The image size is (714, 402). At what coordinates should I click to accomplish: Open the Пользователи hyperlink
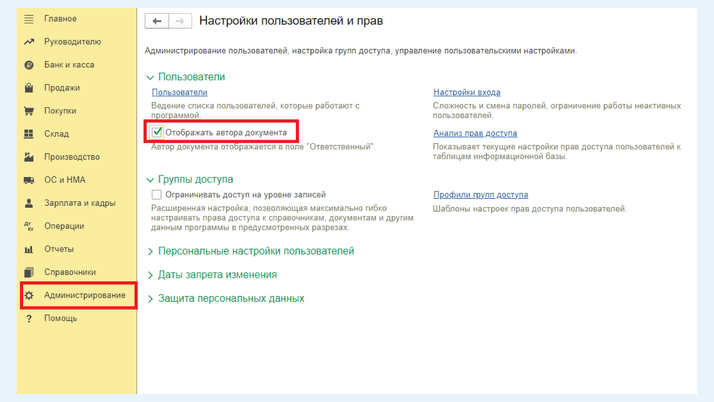179,92
